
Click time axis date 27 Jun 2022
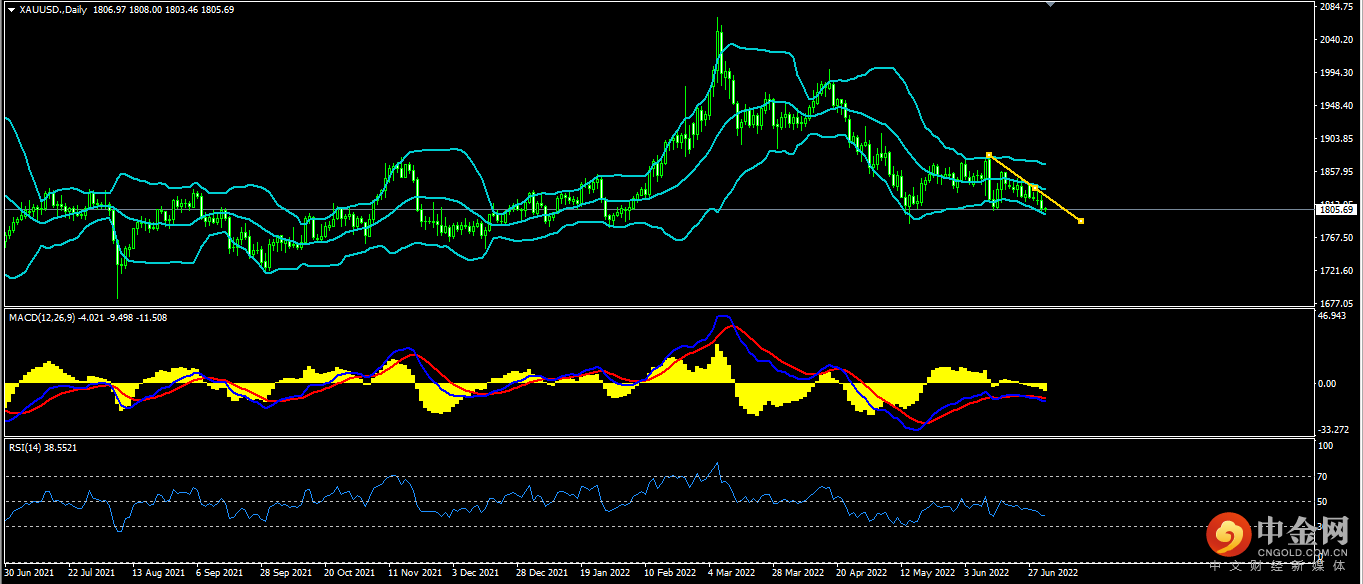point(1053,574)
